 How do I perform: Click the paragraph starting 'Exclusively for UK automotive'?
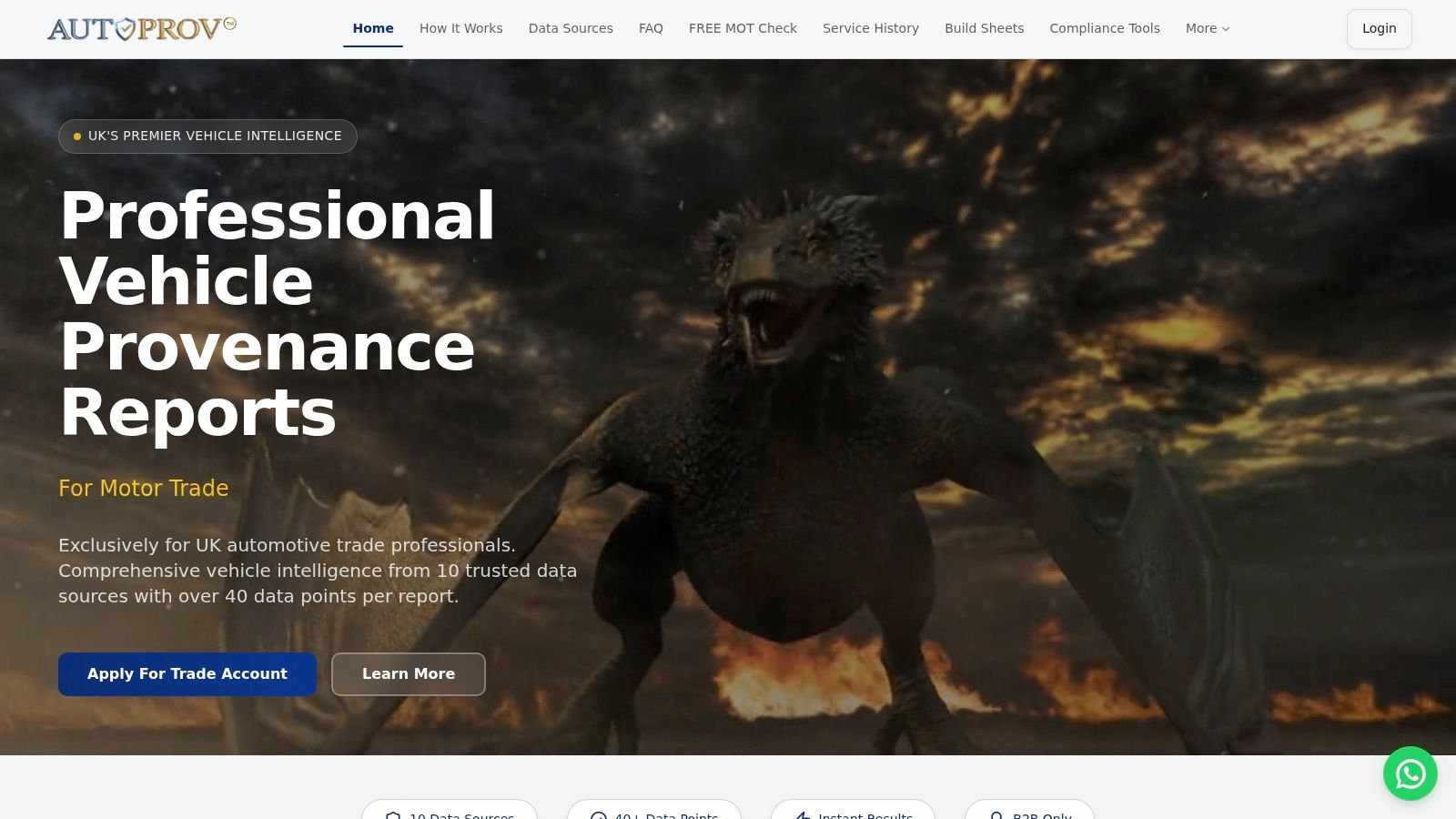pos(318,571)
